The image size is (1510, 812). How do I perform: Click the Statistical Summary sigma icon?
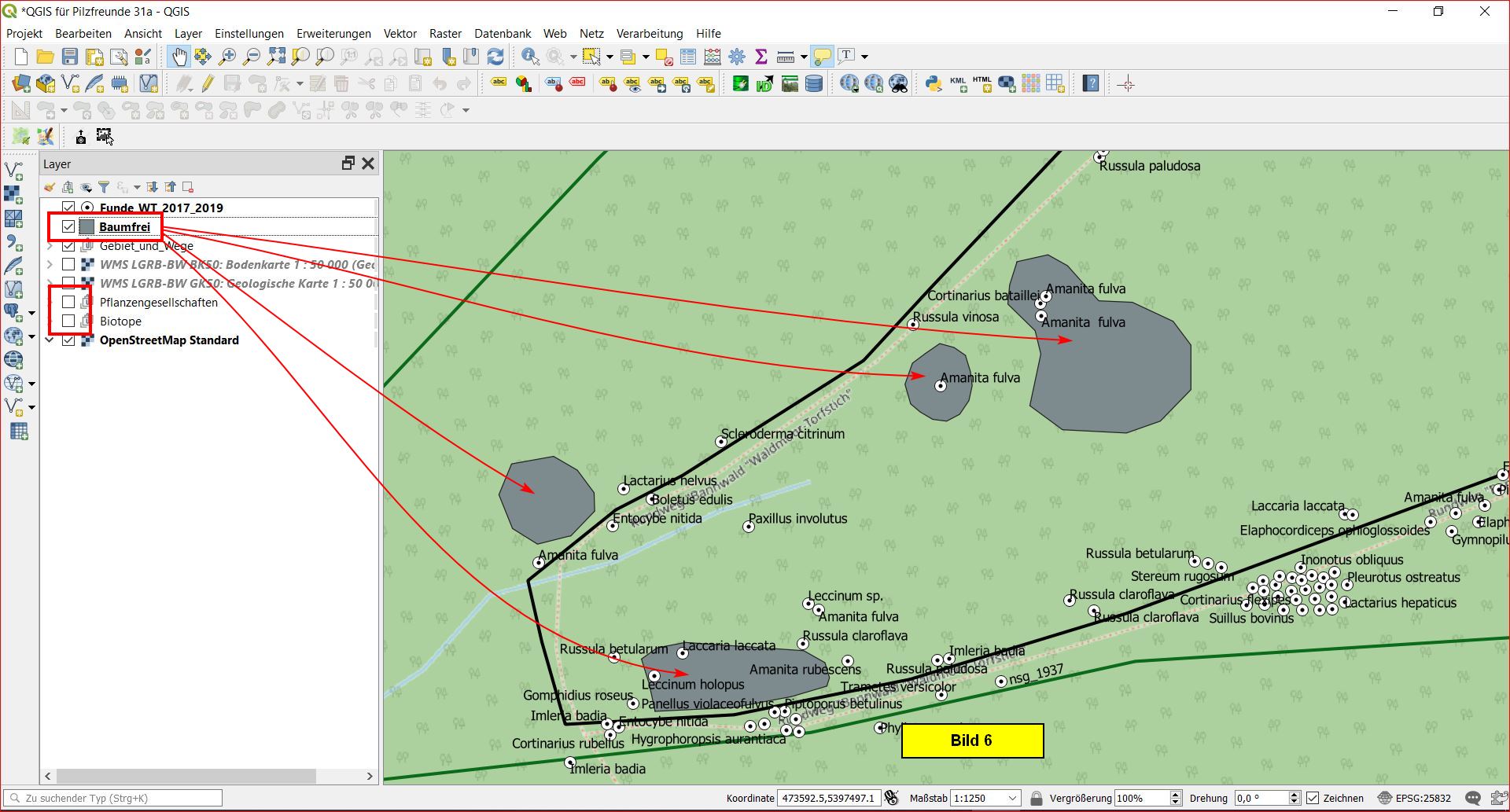click(761, 57)
